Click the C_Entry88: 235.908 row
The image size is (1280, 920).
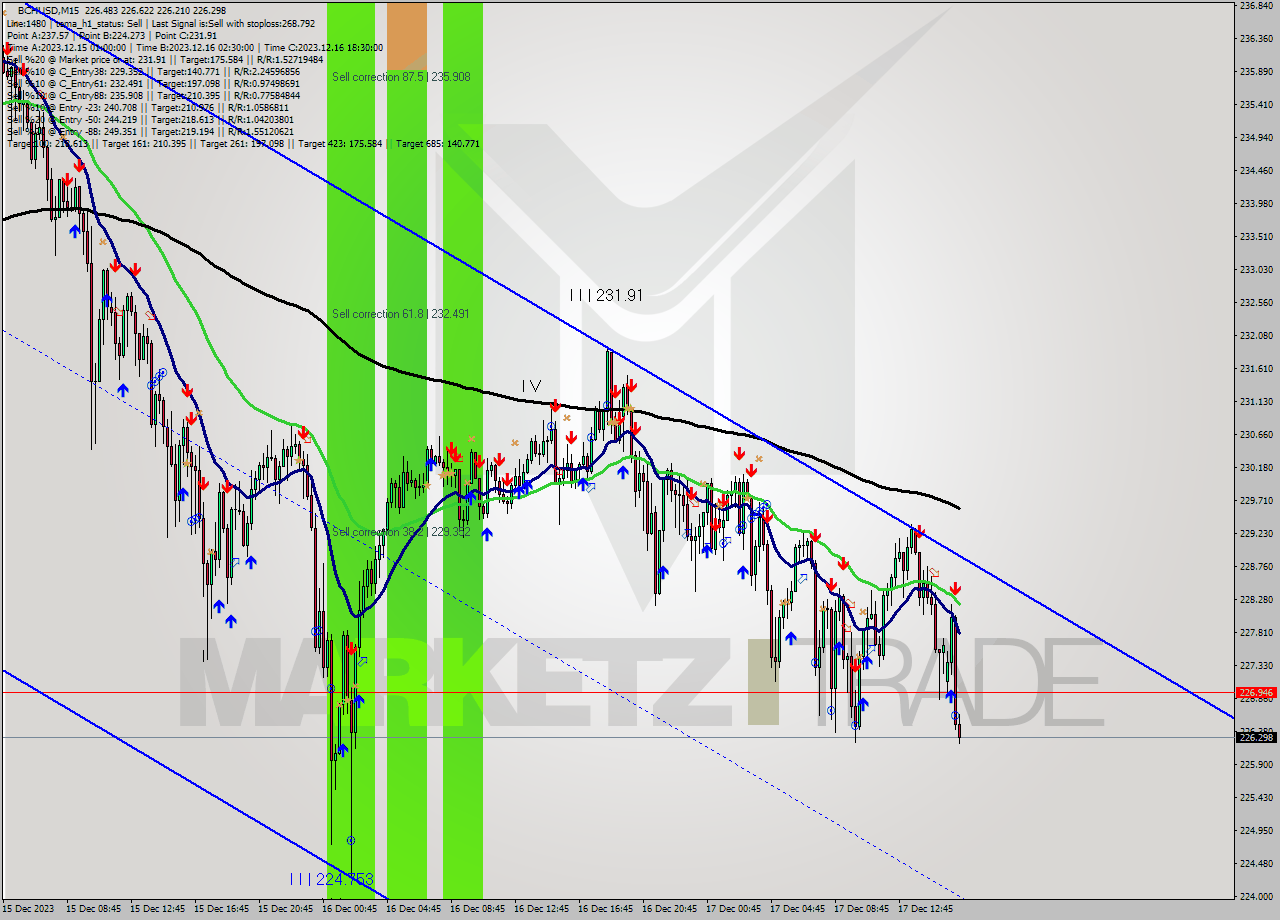(x=152, y=95)
